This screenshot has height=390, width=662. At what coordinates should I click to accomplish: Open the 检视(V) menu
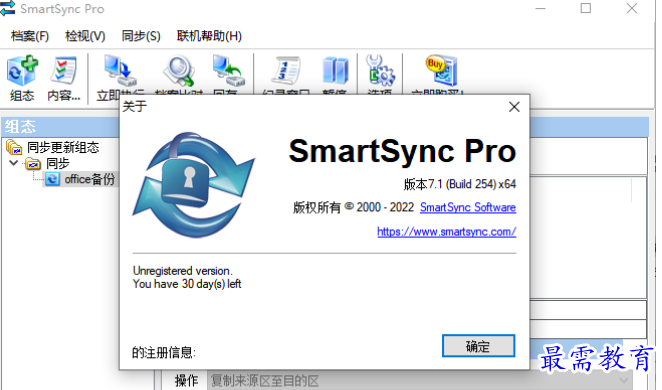click(85, 36)
